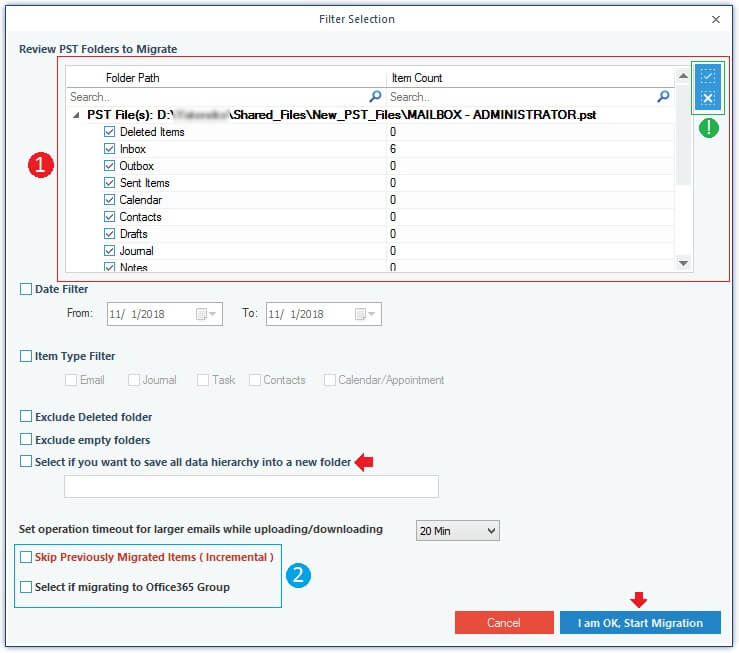
Task: Close the Filter Selection dialog
Action: (715, 19)
